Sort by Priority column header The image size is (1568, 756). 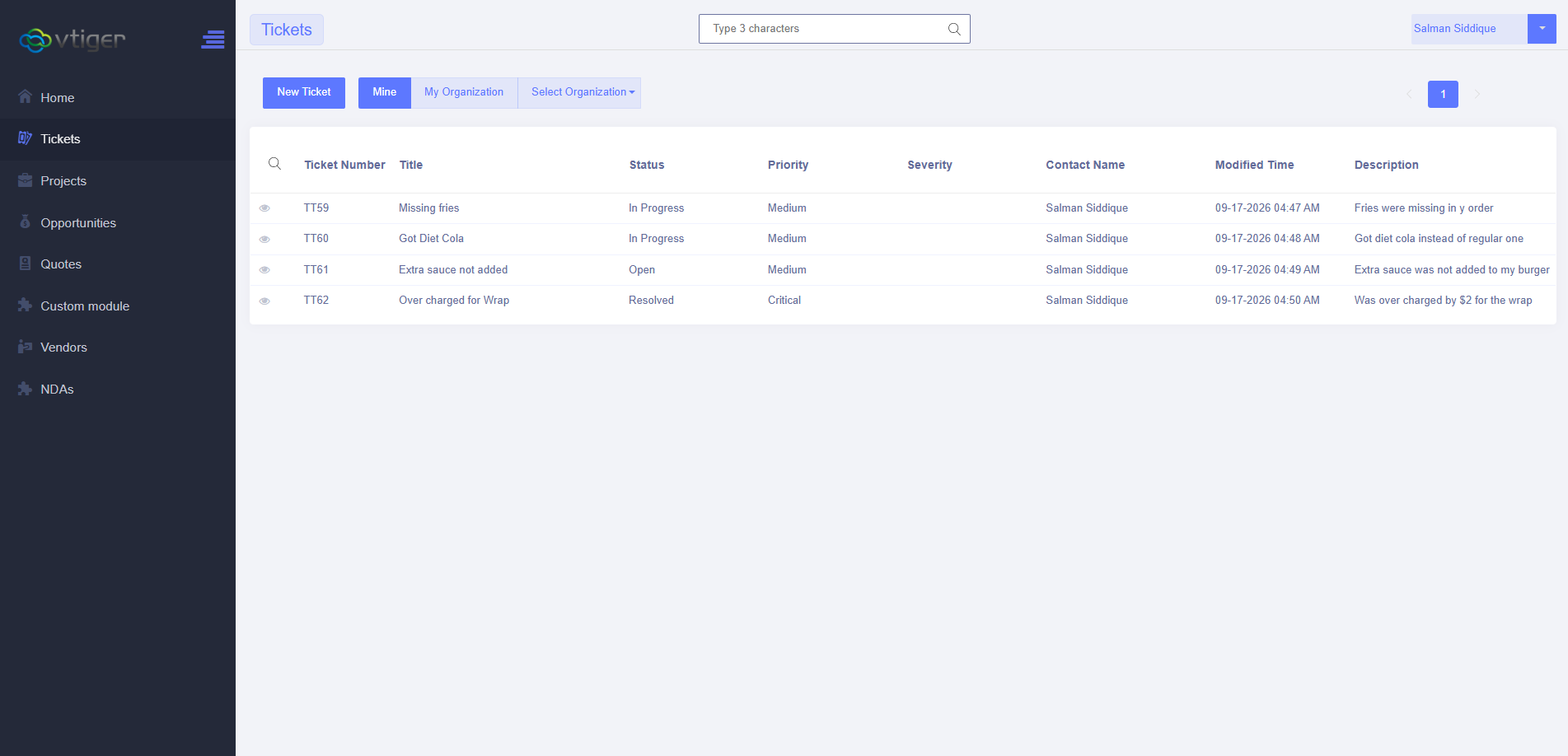tap(788, 165)
